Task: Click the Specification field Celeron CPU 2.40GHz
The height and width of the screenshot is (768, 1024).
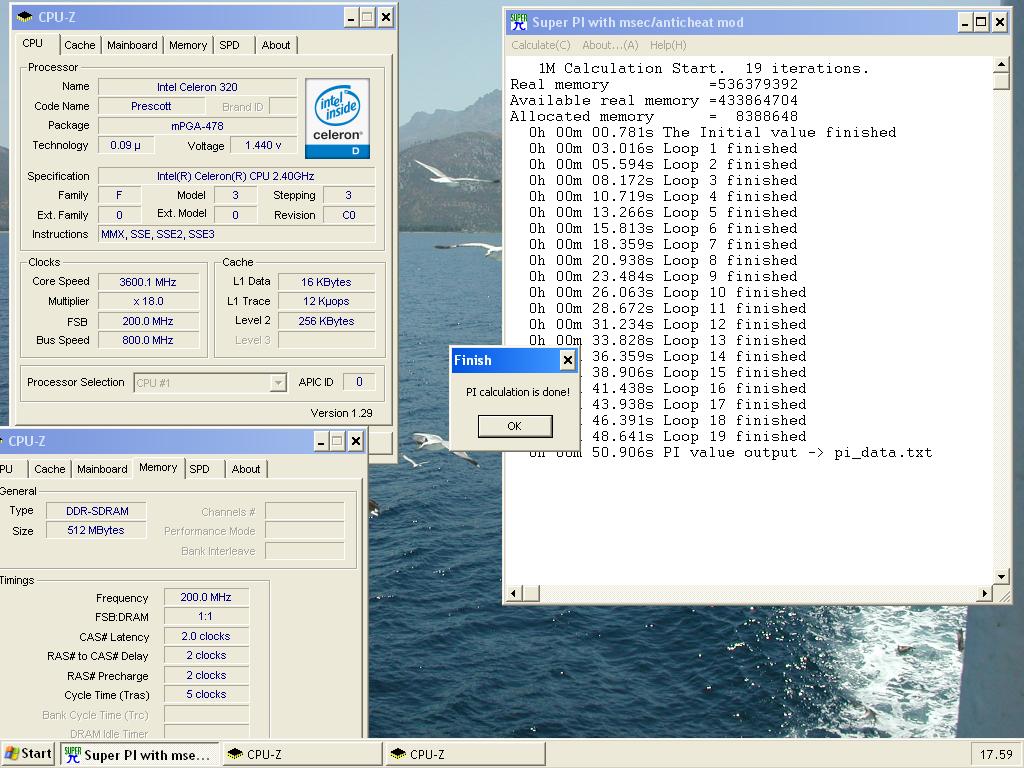Action: (236, 176)
